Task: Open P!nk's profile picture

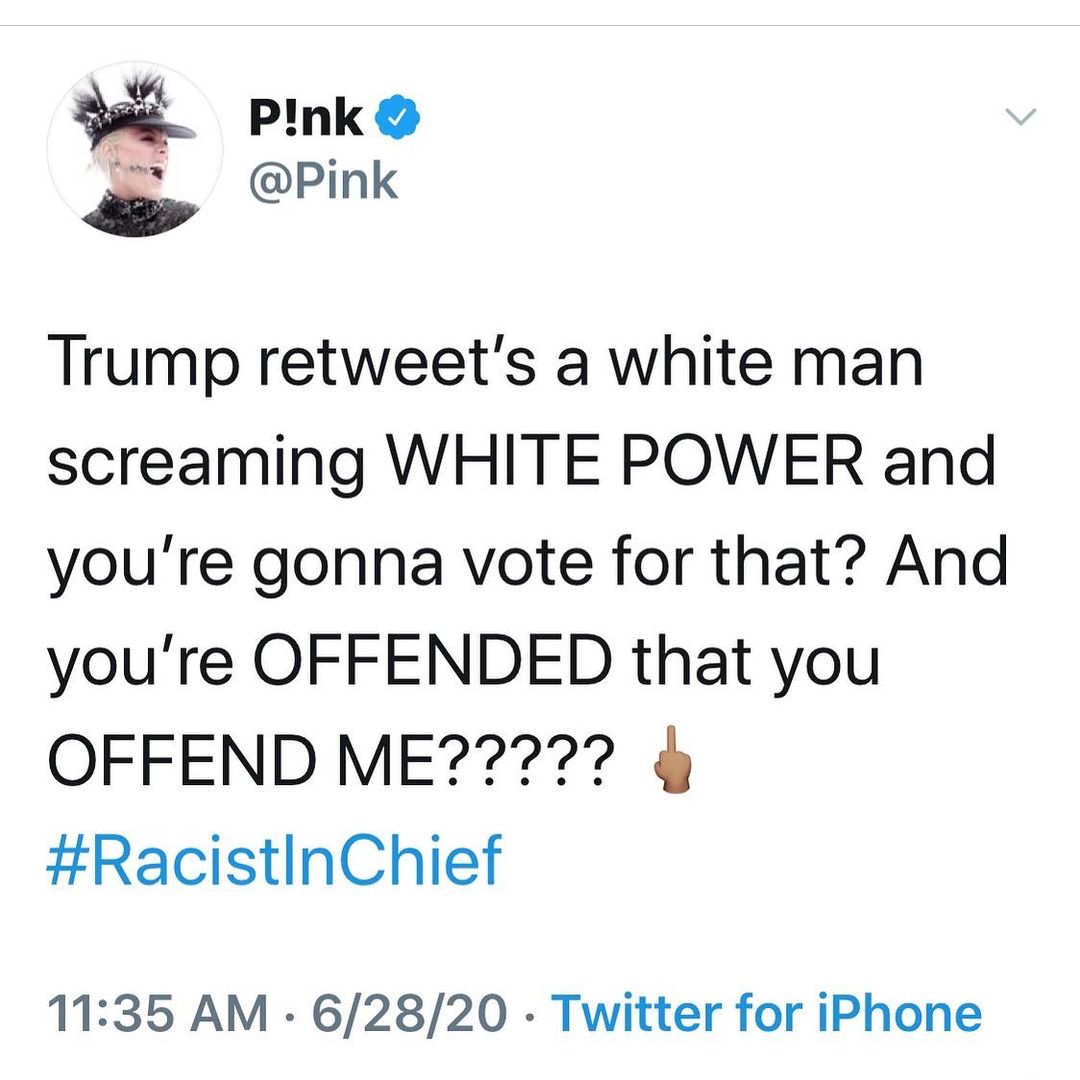Action: pyautogui.click(x=135, y=151)
